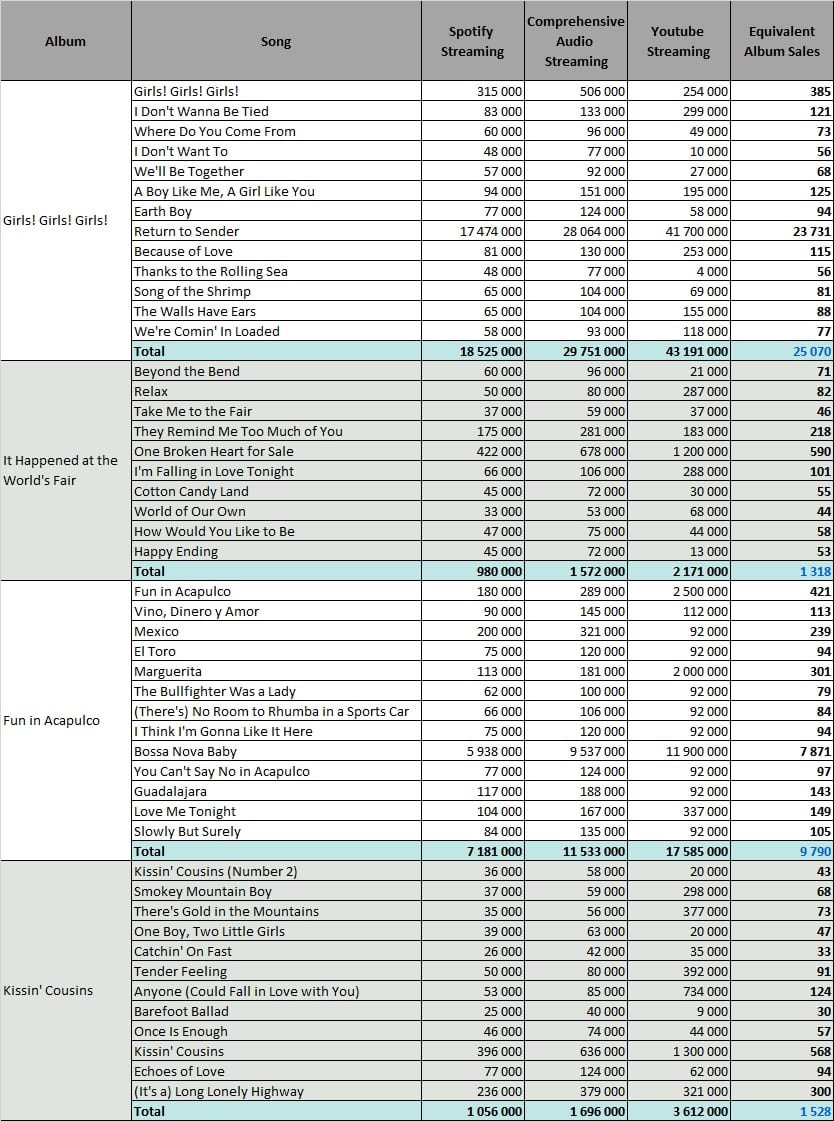This screenshot has height=1121, width=834.
Task: Click total album sales 25 070
Action: 782,351
